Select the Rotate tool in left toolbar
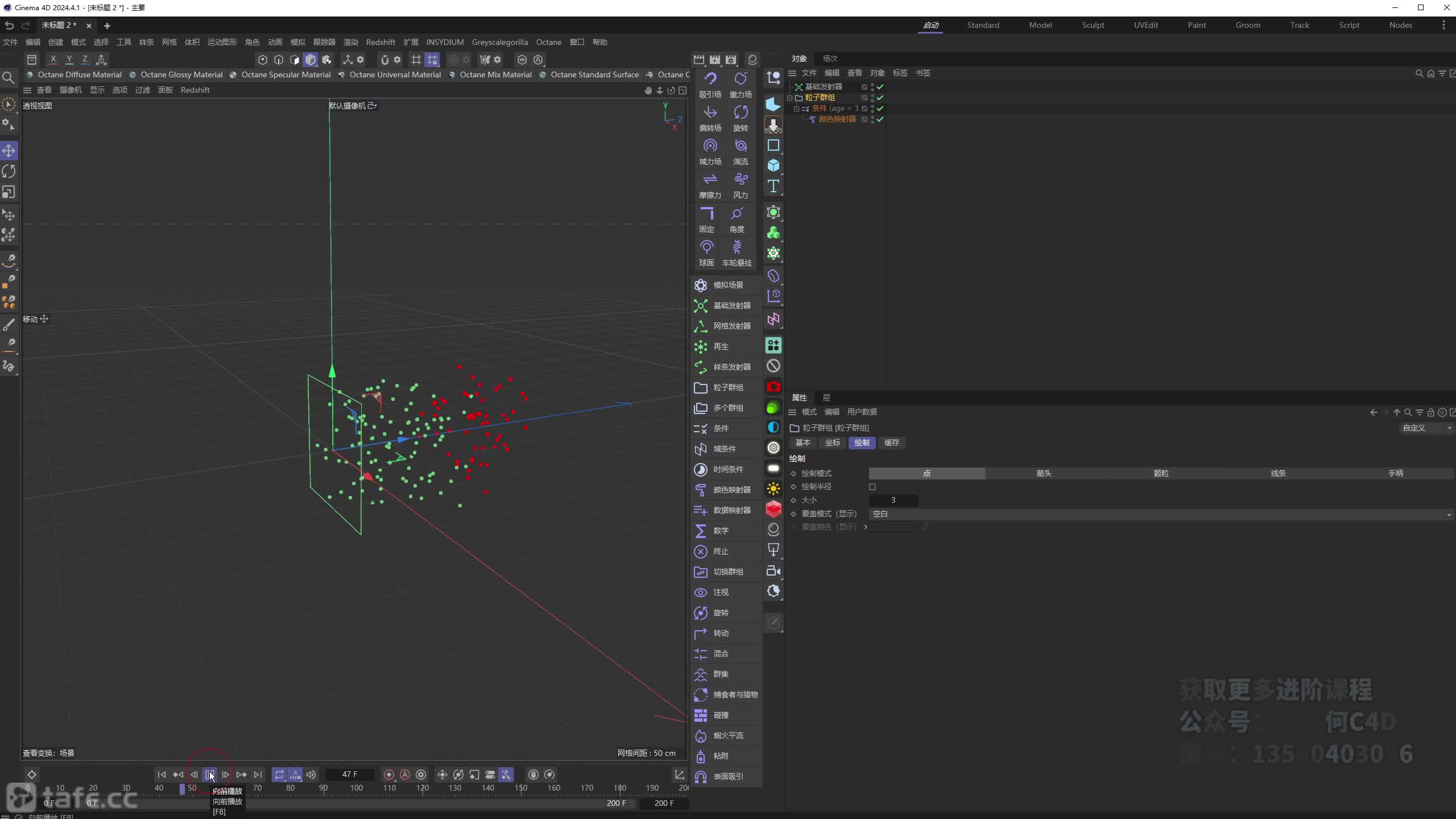The image size is (1456, 819). (9, 171)
